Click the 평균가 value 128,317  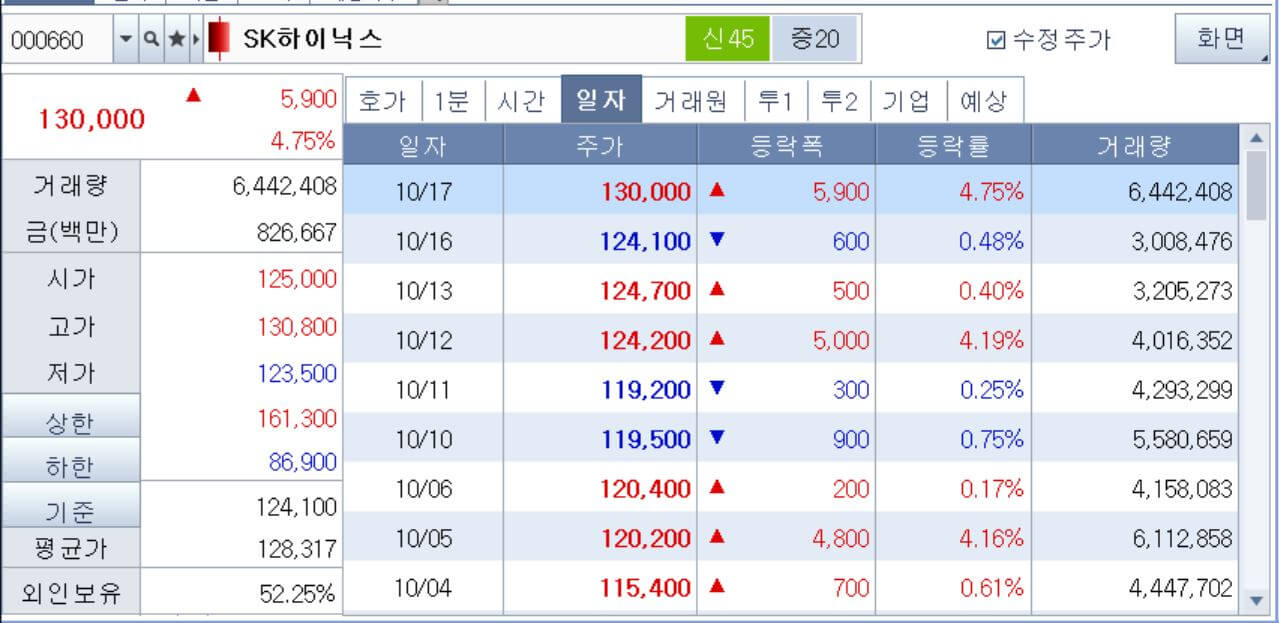(297, 549)
